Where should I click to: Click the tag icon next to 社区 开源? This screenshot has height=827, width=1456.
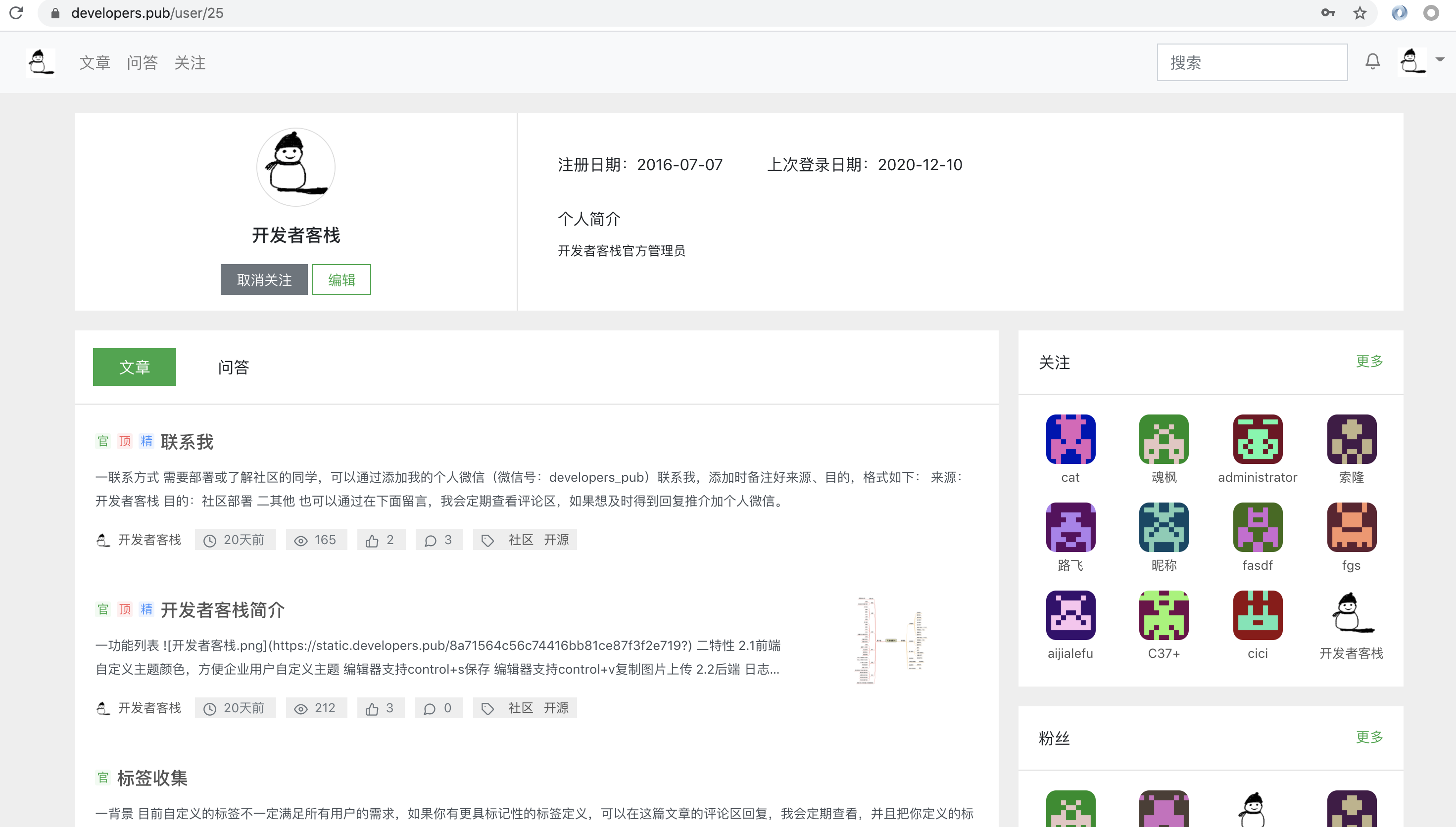point(487,540)
